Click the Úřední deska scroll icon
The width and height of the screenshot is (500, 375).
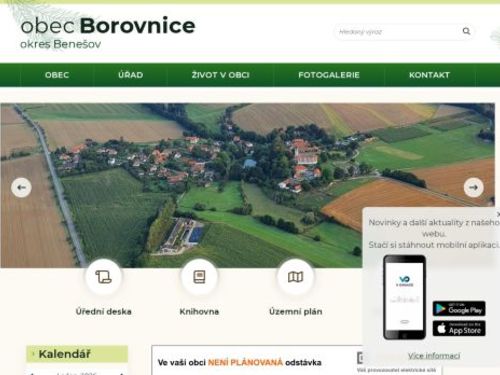click(103, 277)
